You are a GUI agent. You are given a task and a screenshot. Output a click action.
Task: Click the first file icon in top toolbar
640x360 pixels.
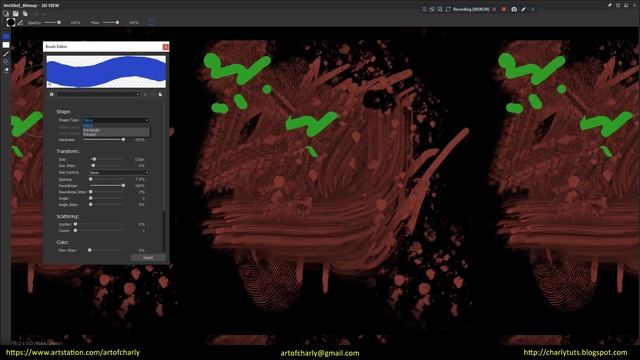point(6,13)
